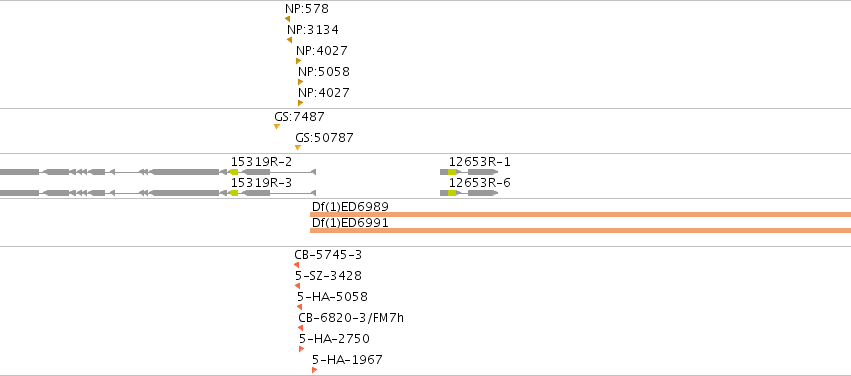Click the 5-HA-2750 red triangle marker

301,349
